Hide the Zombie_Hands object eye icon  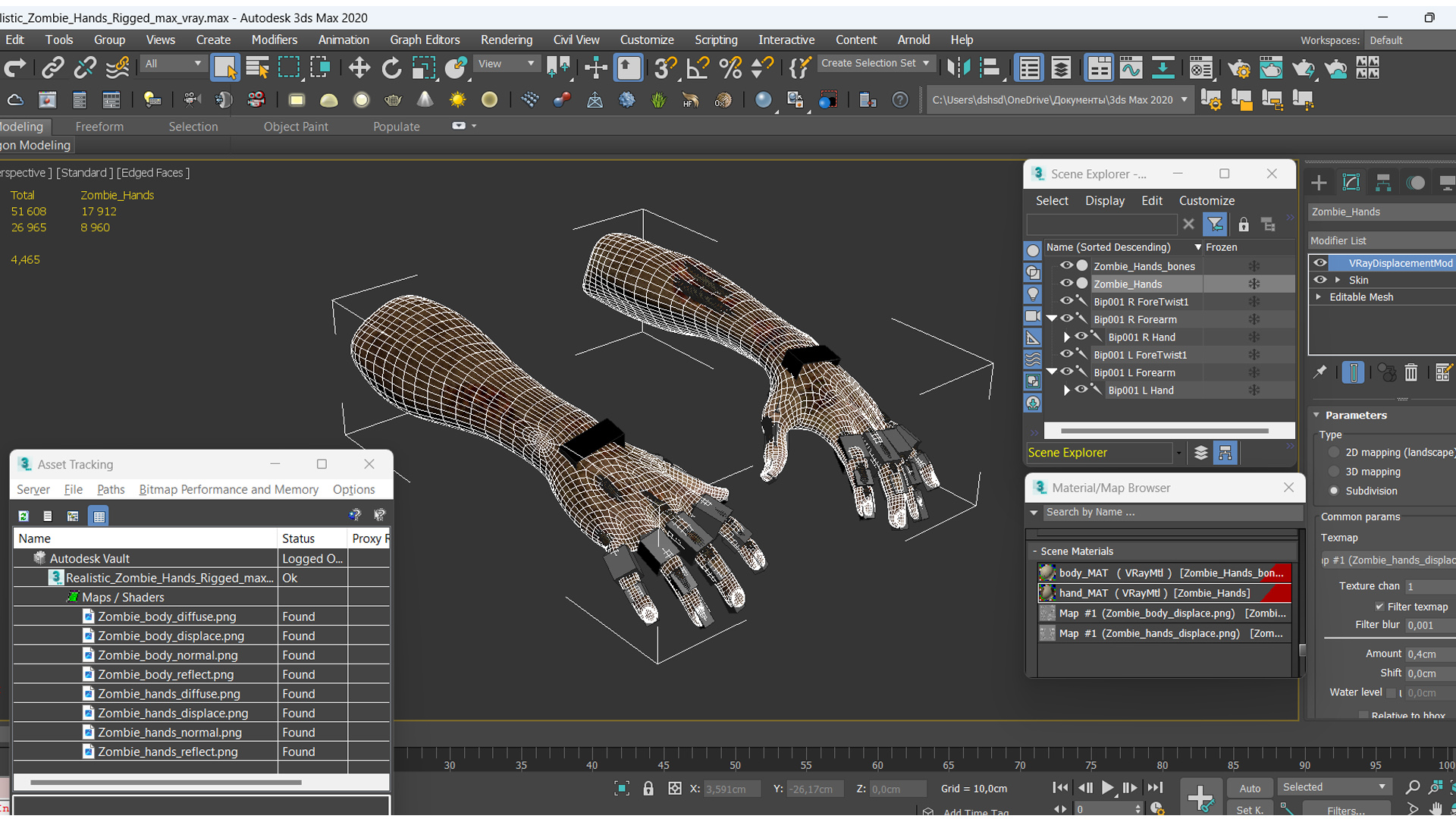1066,283
